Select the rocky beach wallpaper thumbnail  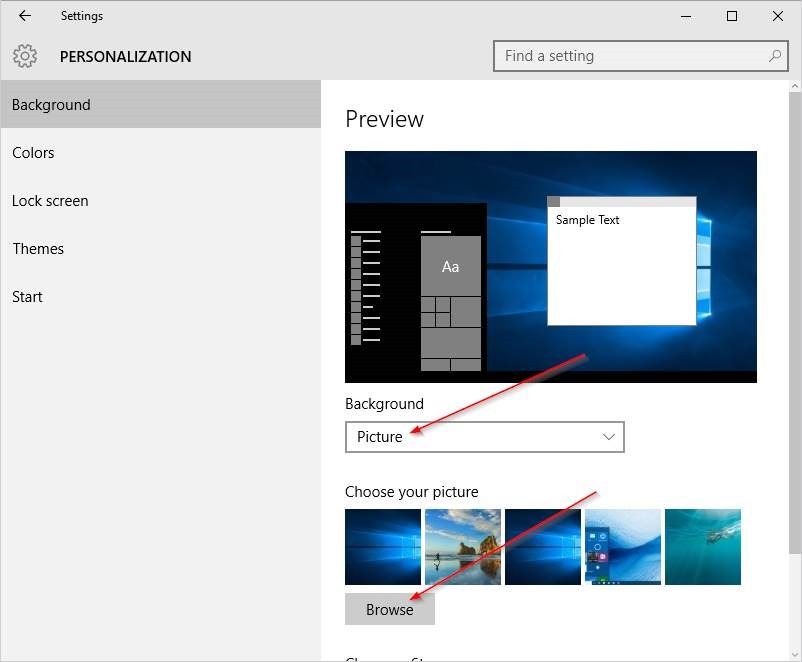(462, 546)
